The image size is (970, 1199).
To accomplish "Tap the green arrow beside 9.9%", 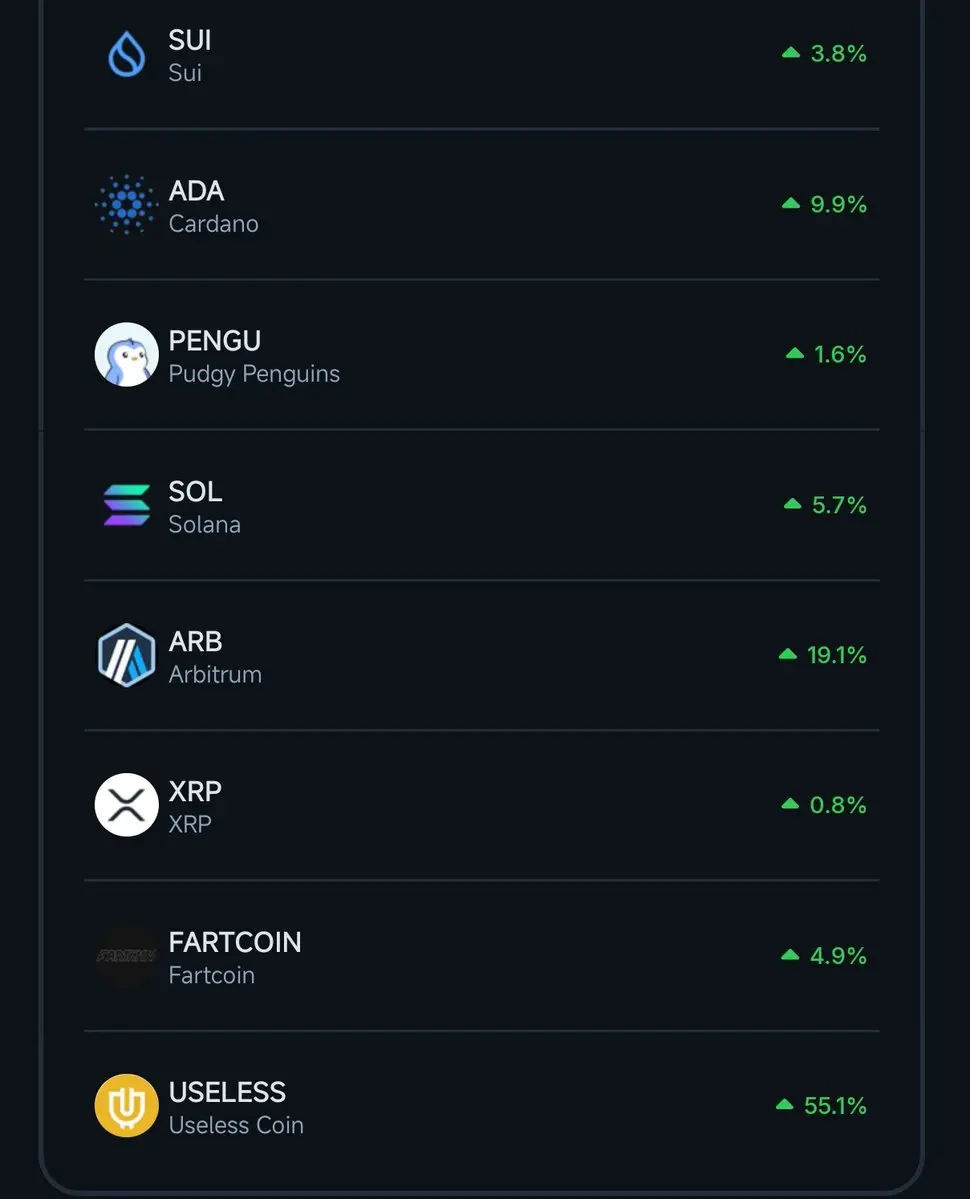I will coord(791,203).
